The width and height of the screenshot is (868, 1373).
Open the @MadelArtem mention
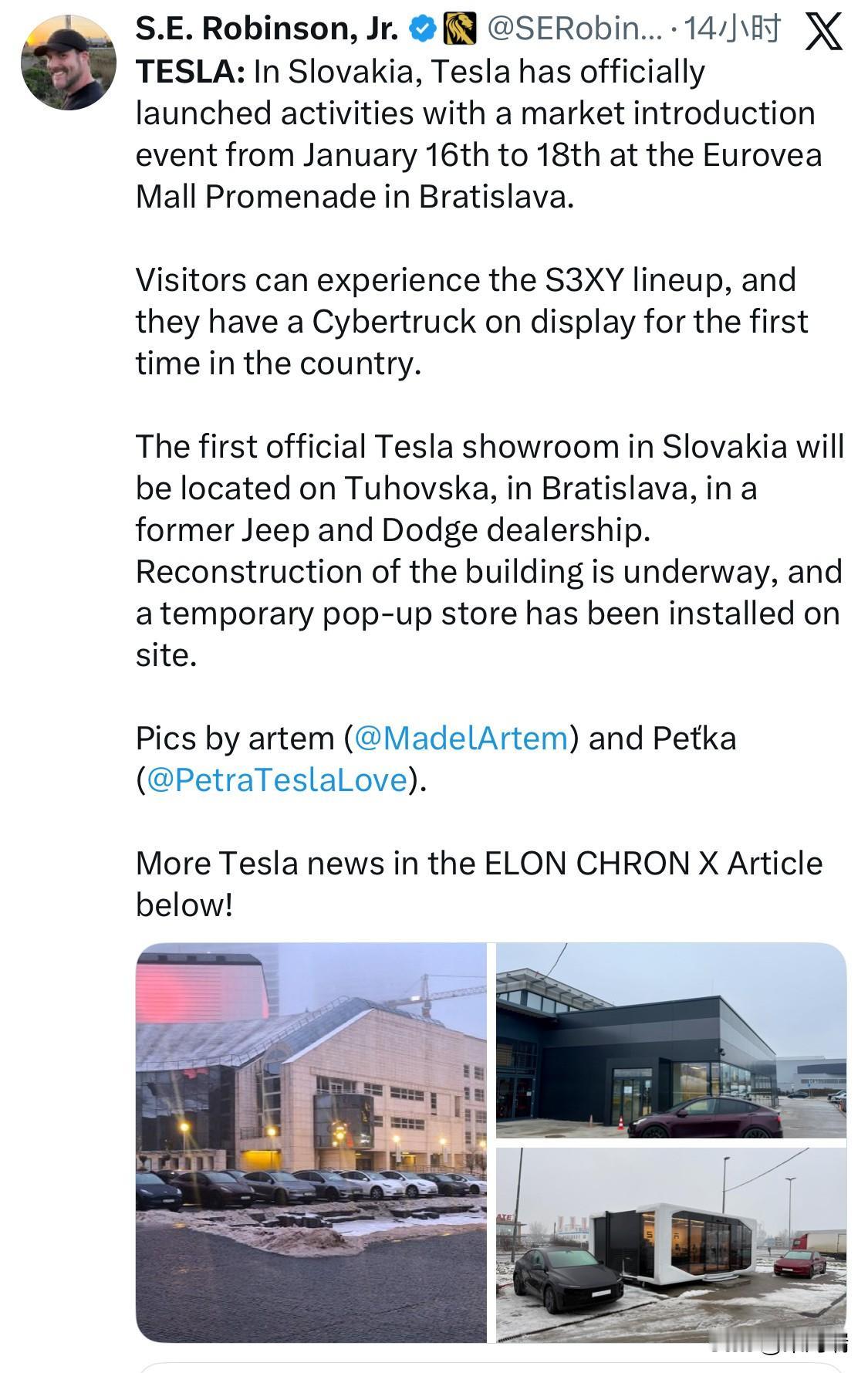[x=461, y=738]
